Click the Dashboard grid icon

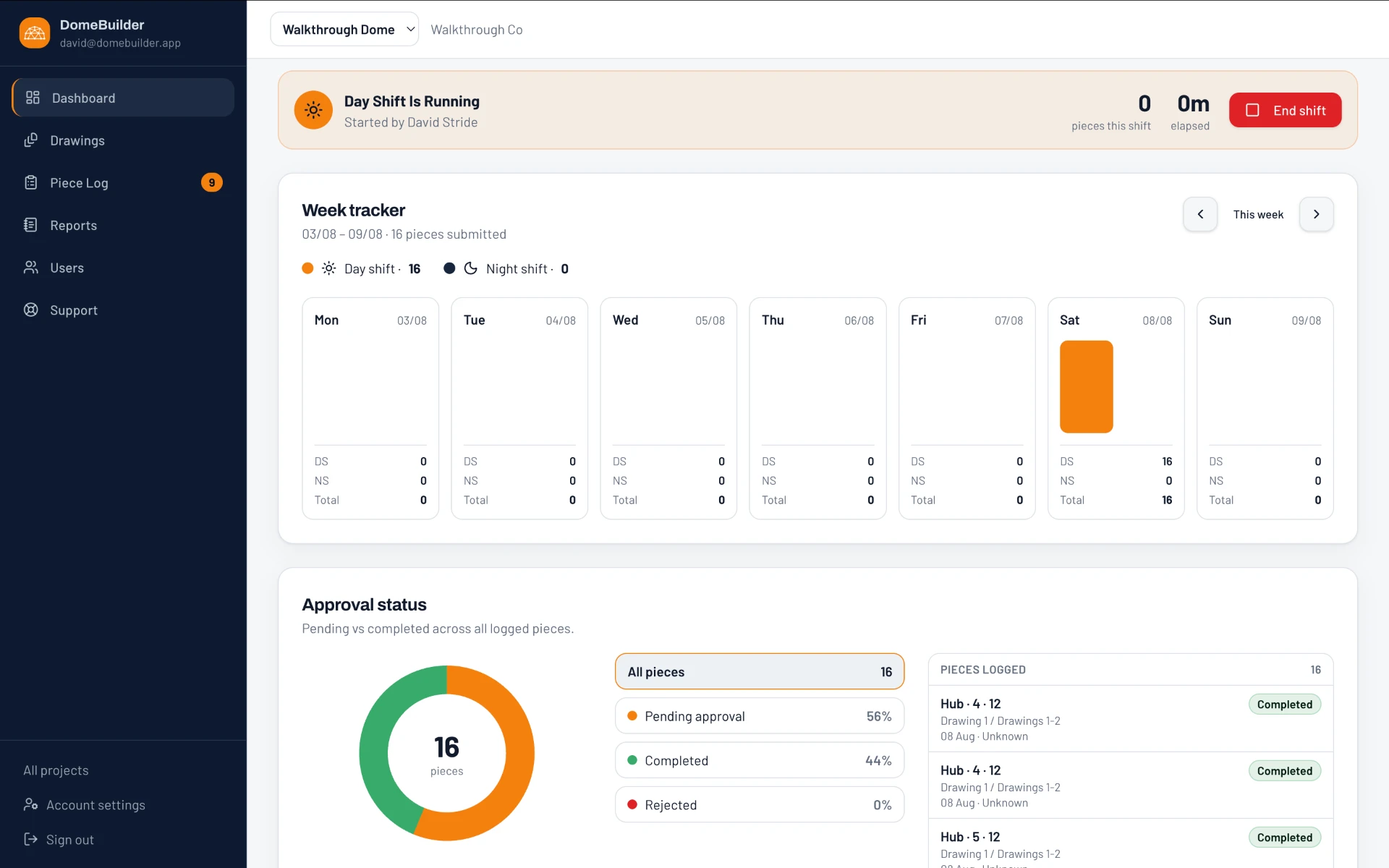(33, 98)
